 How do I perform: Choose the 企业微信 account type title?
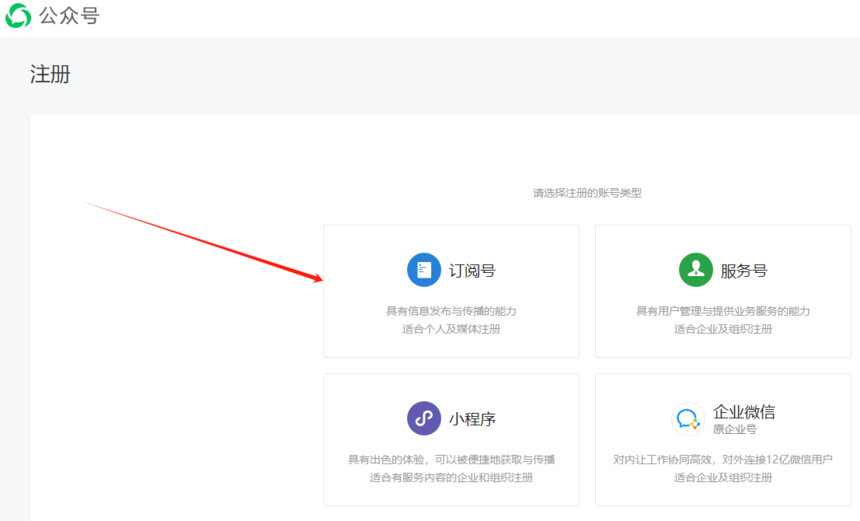click(x=744, y=412)
